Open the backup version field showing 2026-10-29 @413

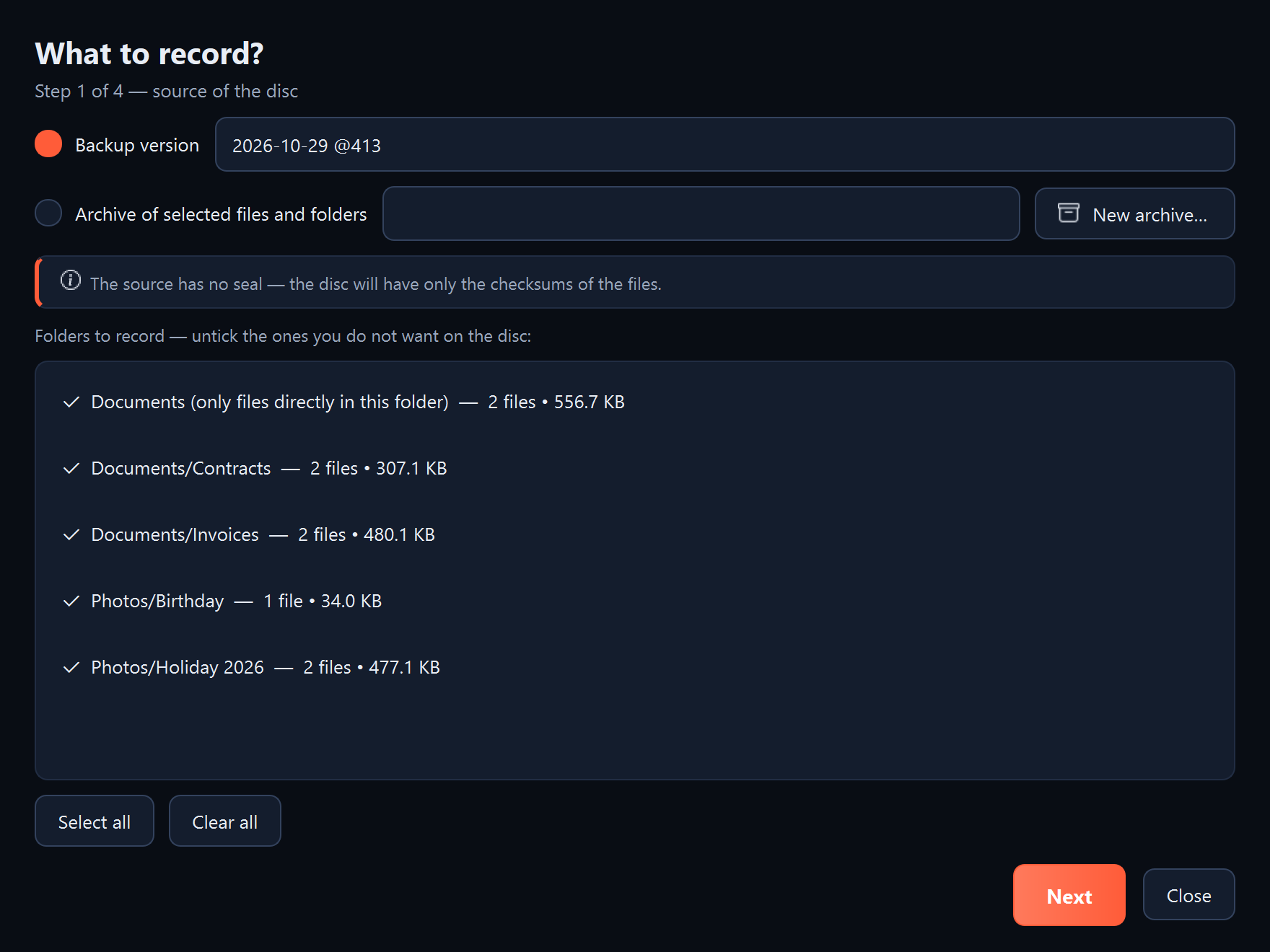(724, 144)
